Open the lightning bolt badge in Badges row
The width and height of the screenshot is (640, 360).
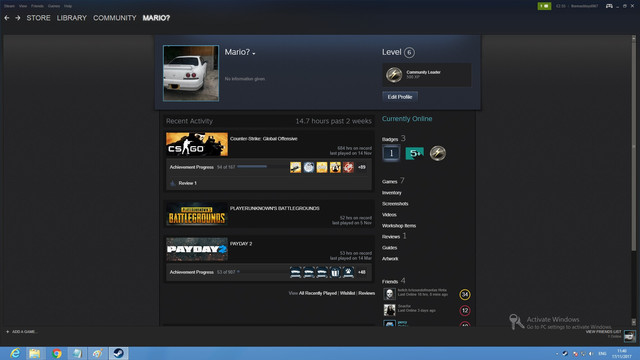coord(438,153)
